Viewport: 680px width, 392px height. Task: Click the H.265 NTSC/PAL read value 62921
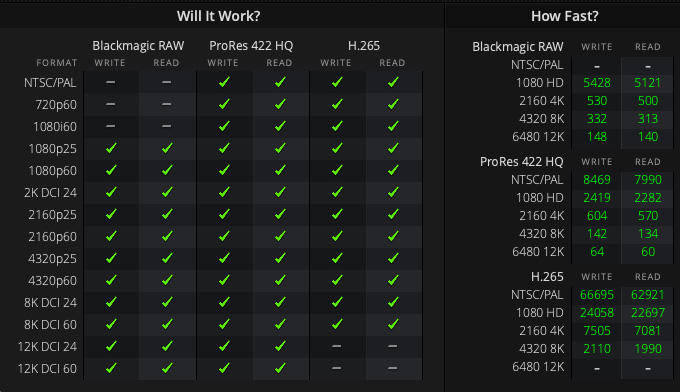pyautogui.click(x=647, y=295)
